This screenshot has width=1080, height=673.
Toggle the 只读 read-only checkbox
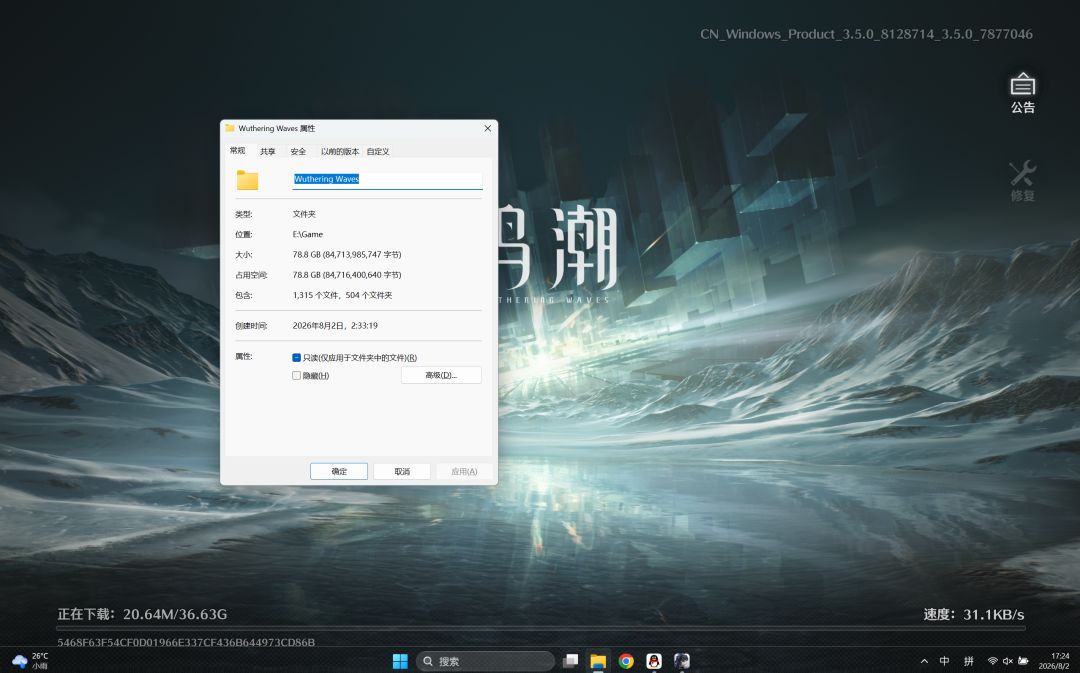296,358
